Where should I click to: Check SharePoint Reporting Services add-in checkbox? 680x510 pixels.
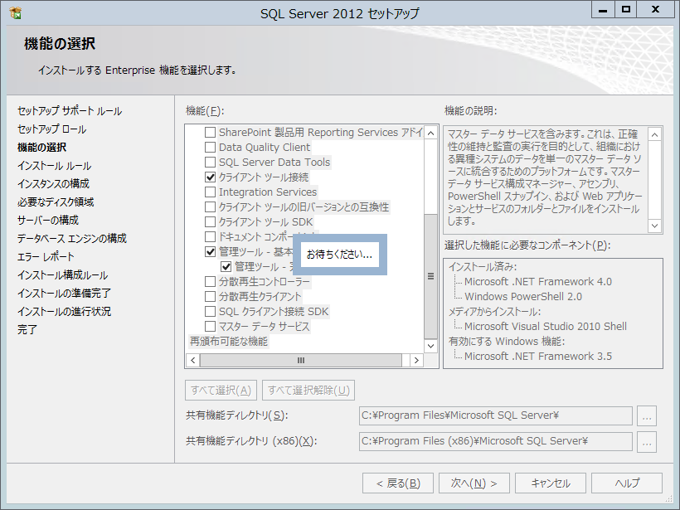point(210,132)
